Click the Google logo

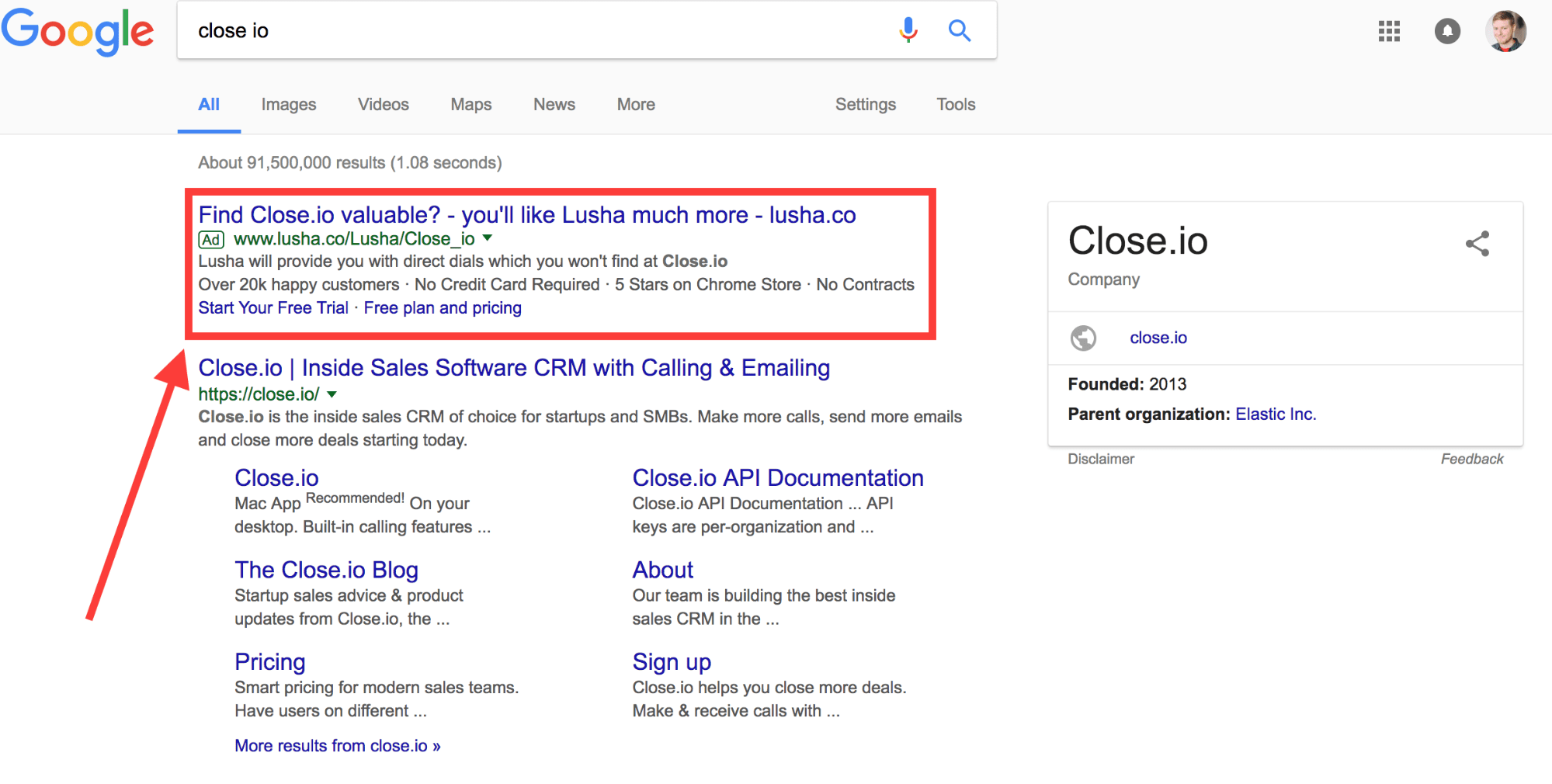pyautogui.click(x=78, y=31)
